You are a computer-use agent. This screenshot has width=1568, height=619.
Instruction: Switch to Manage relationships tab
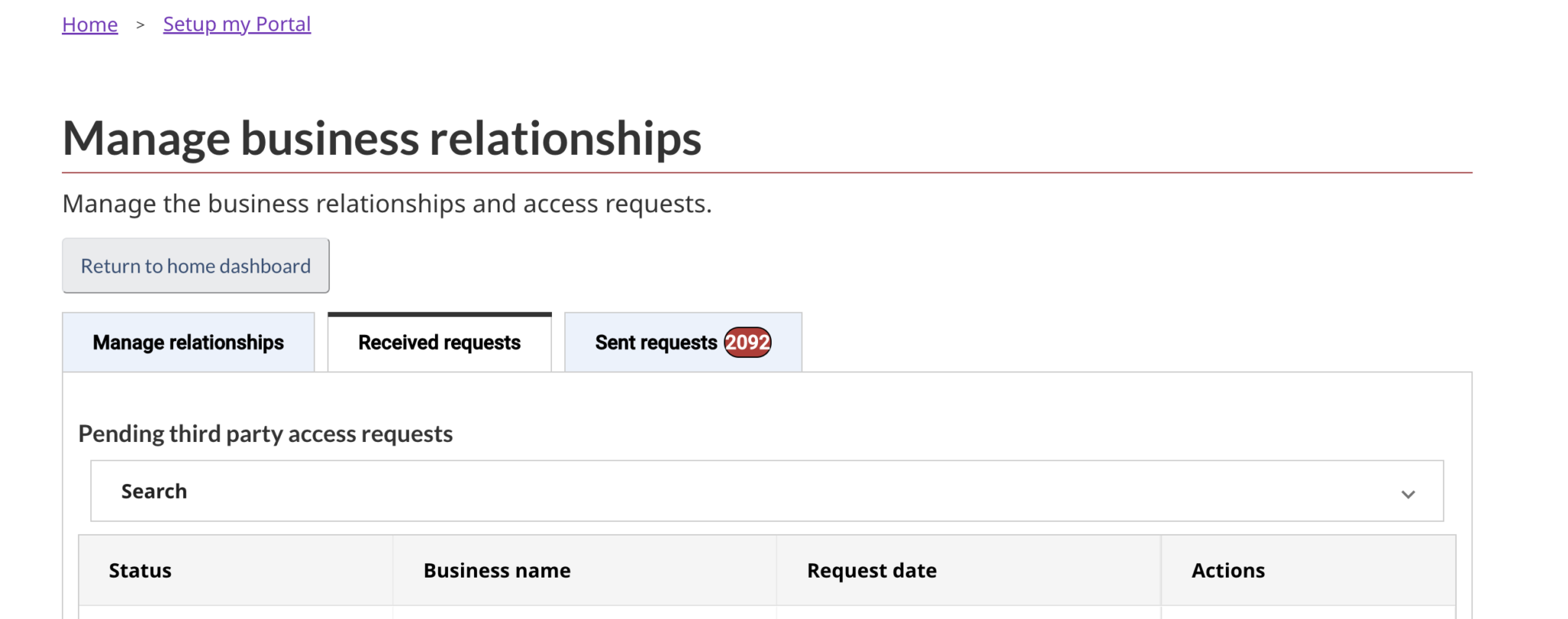188,342
